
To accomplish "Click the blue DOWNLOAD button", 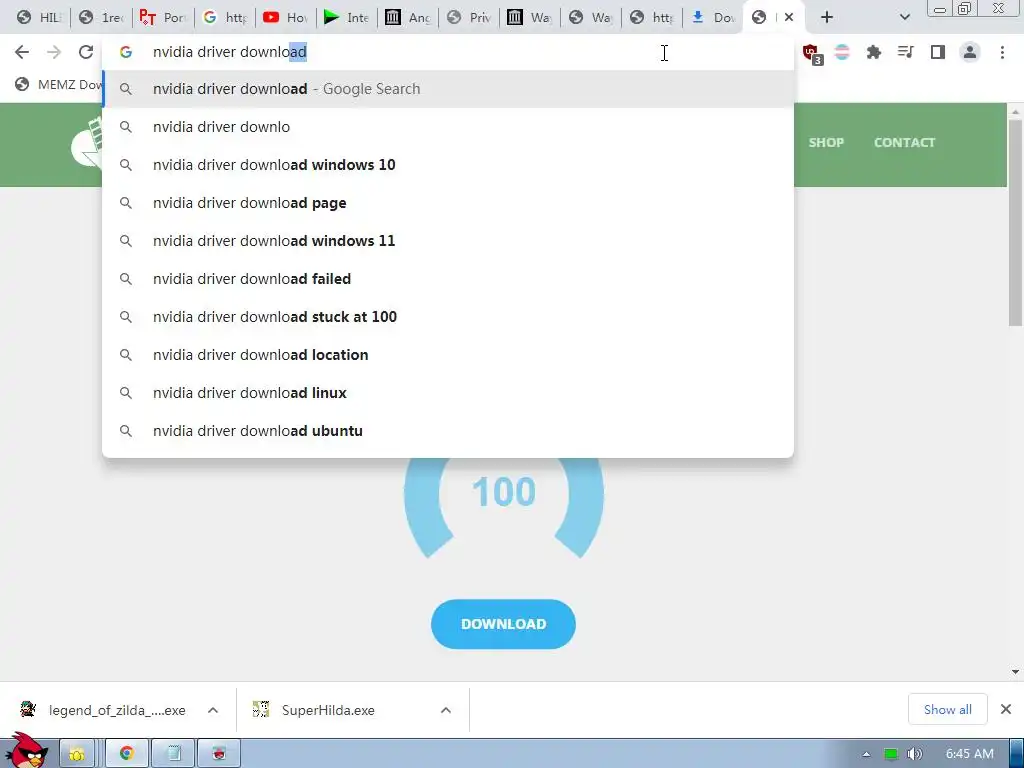I will click(503, 624).
